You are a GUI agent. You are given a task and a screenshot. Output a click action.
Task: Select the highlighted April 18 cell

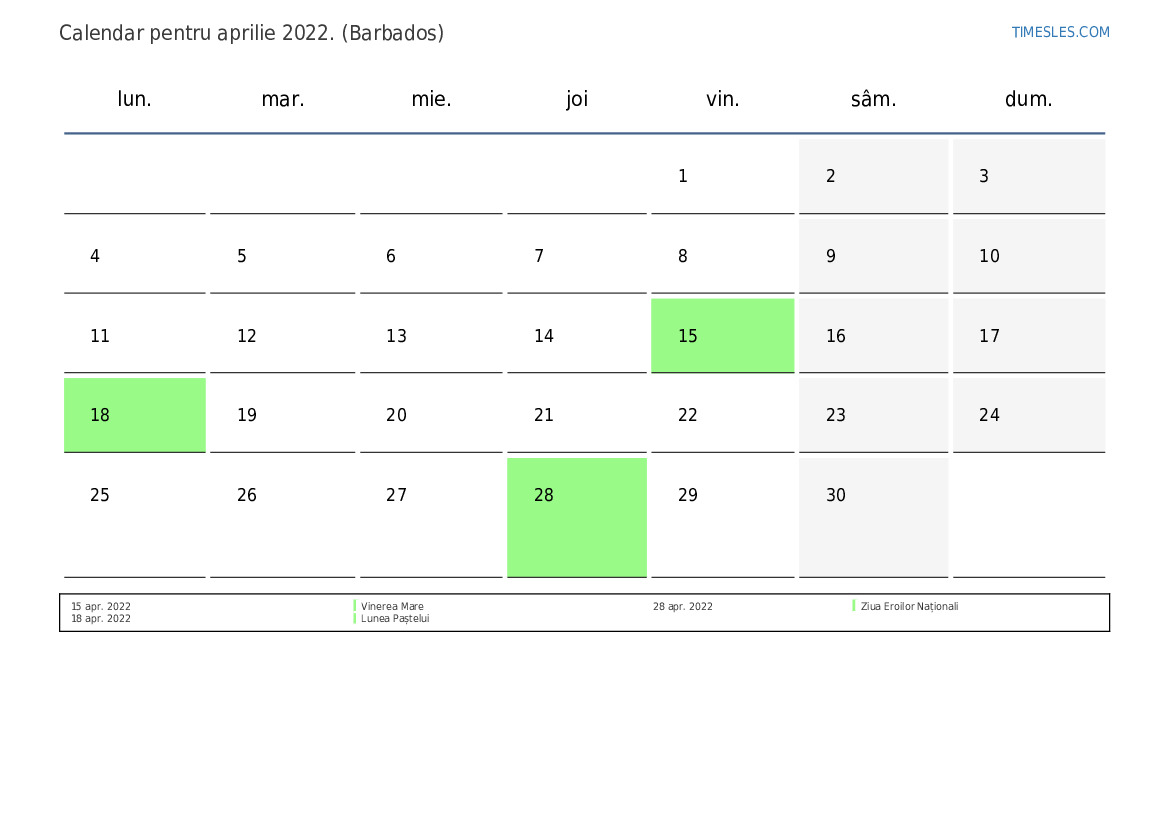pyautogui.click(x=134, y=415)
